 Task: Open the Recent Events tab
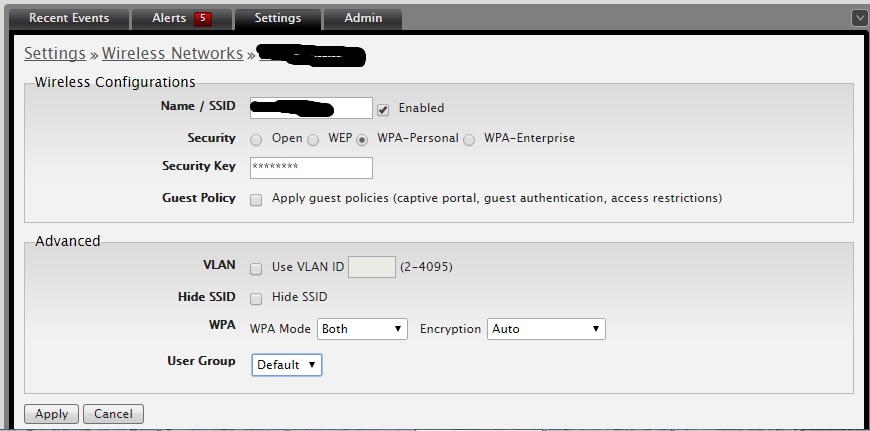tap(69, 18)
